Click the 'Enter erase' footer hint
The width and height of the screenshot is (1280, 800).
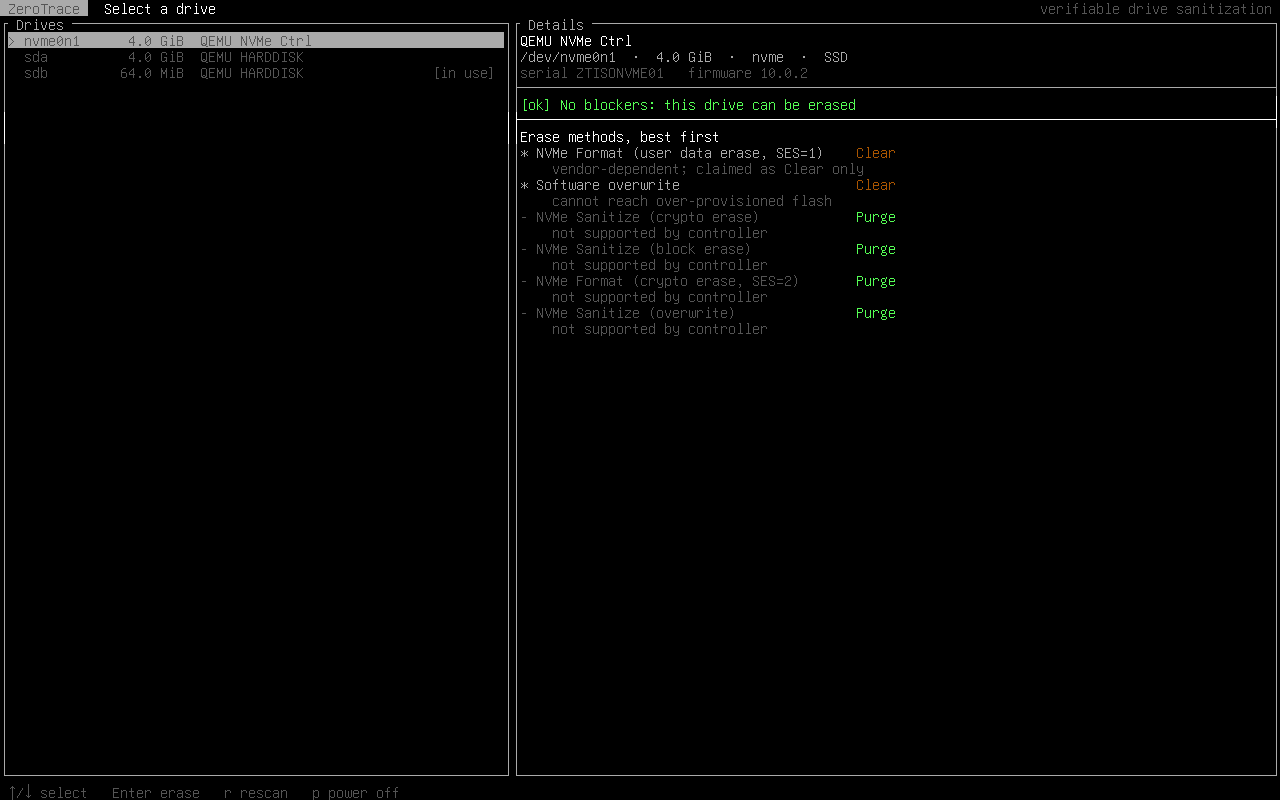point(156,793)
